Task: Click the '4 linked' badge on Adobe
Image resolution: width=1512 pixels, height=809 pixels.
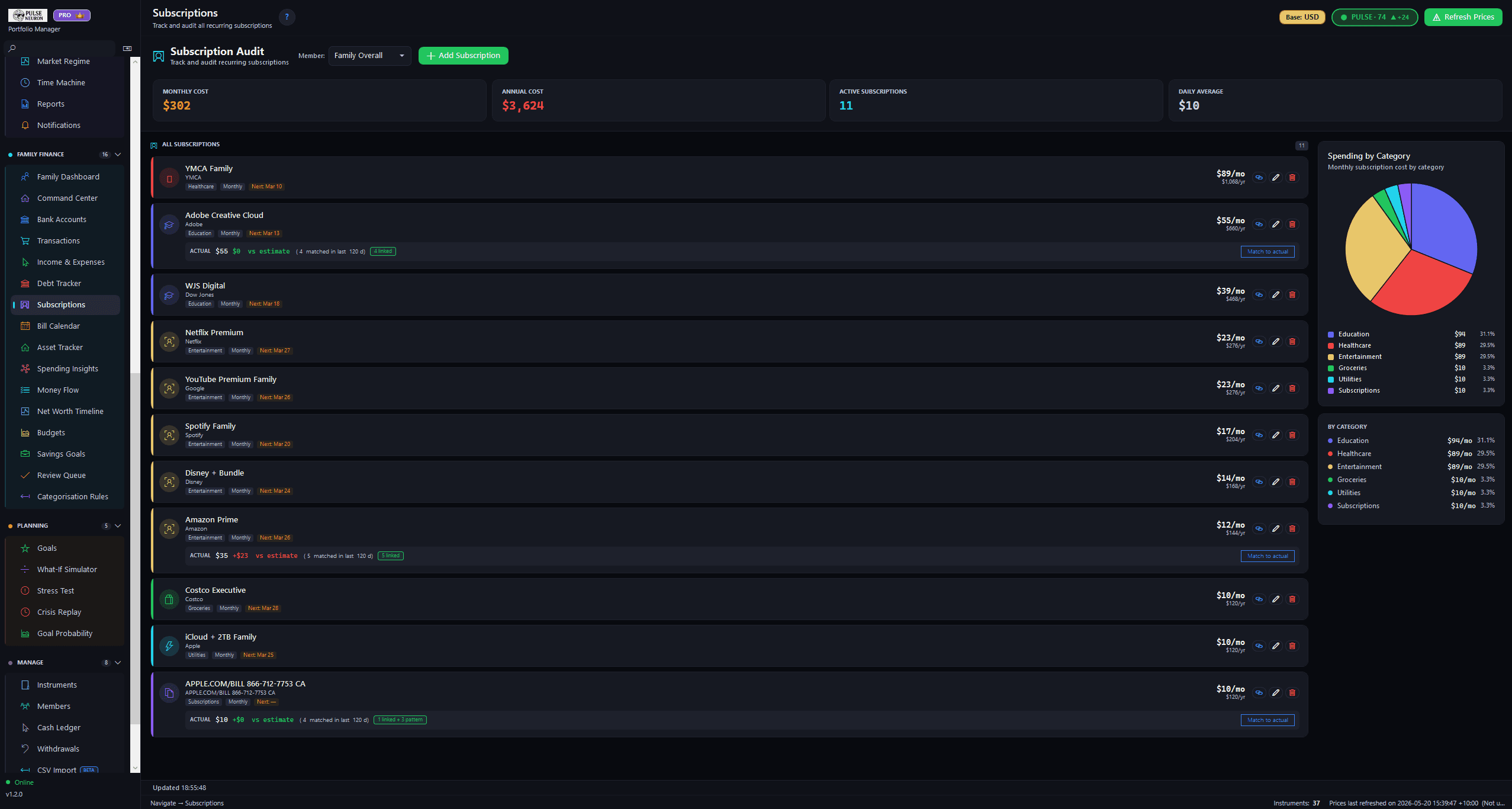Action: tap(383, 252)
